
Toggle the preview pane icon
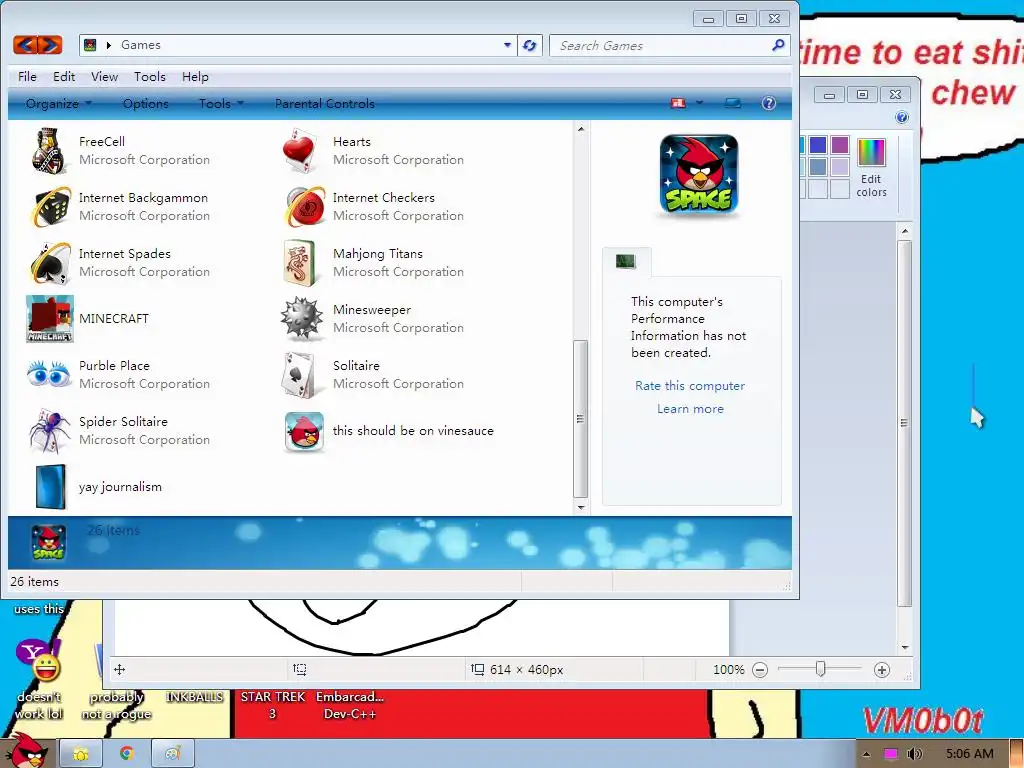click(x=733, y=103)
